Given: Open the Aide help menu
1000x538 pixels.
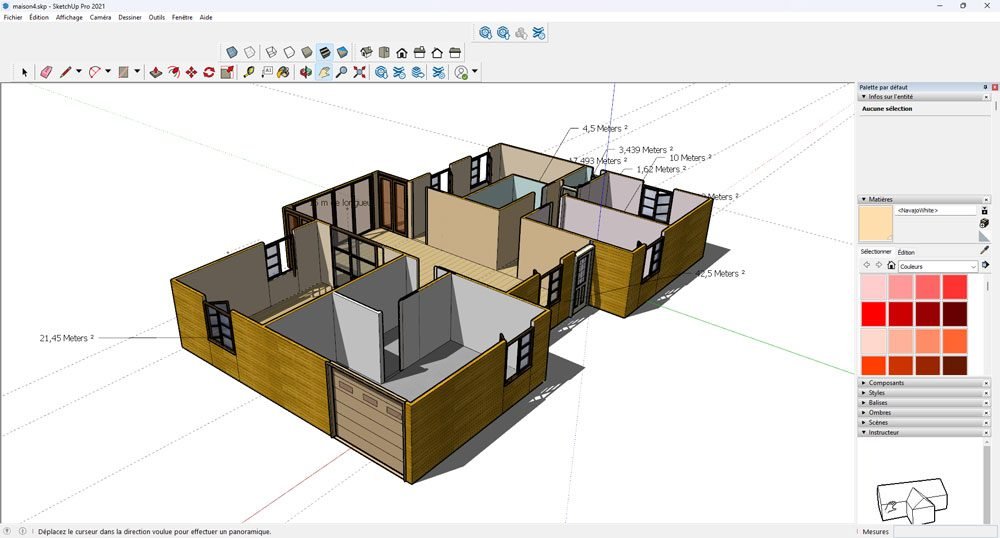Looking at the screenshot, I should [x=206, y=17].
